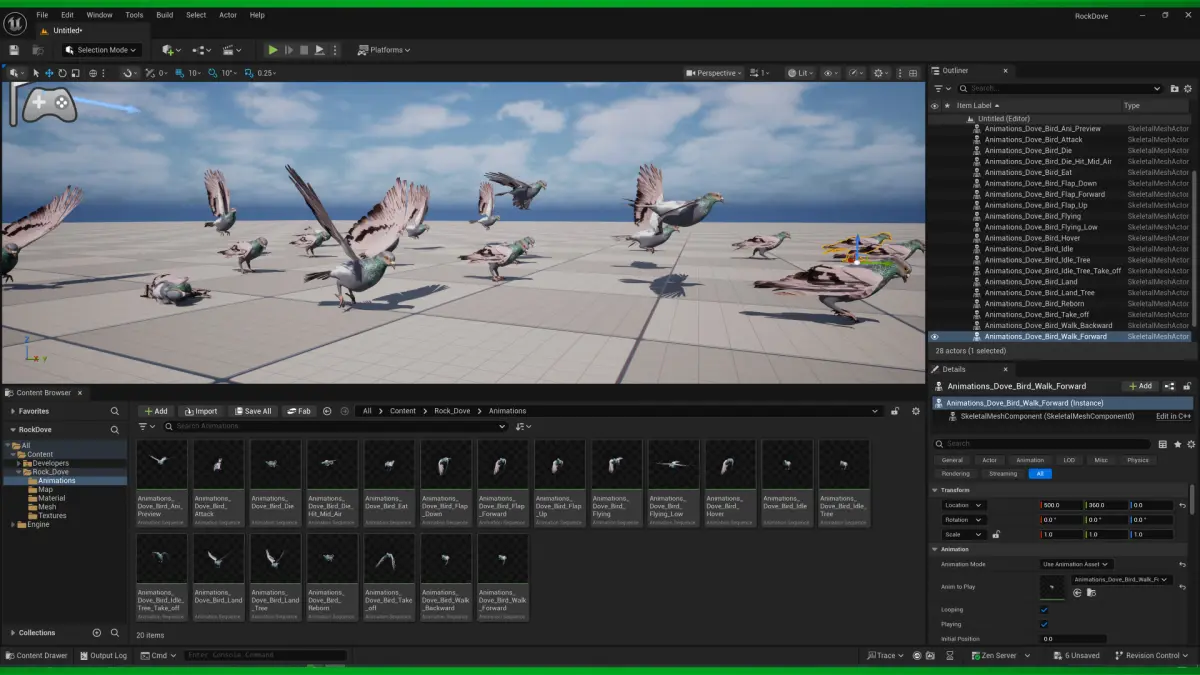This screenshot has width=1200, height=675.
Task: Click Add in the Content Browser
Action: coord(155,411)
